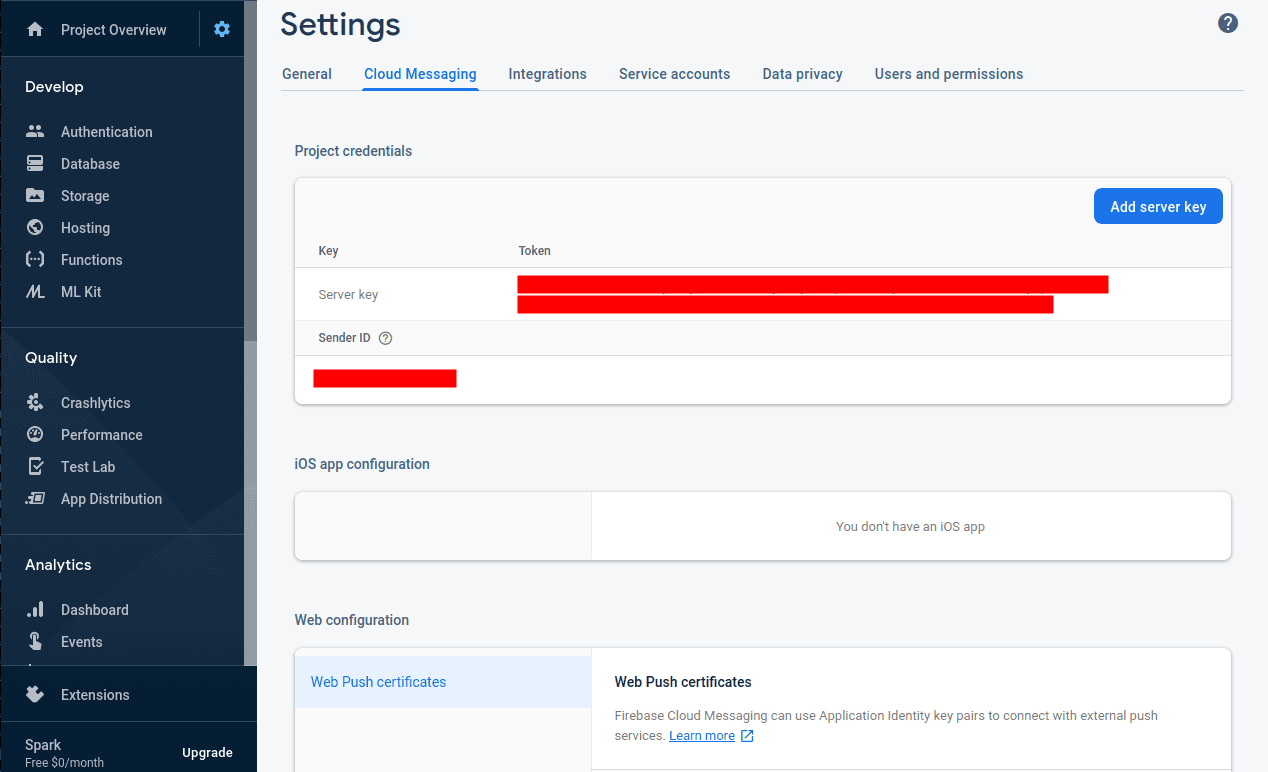The height and width of the screenshot is (772, 1268).
Task: Click the Upgrade plan button
Action: tap(207, 753)
